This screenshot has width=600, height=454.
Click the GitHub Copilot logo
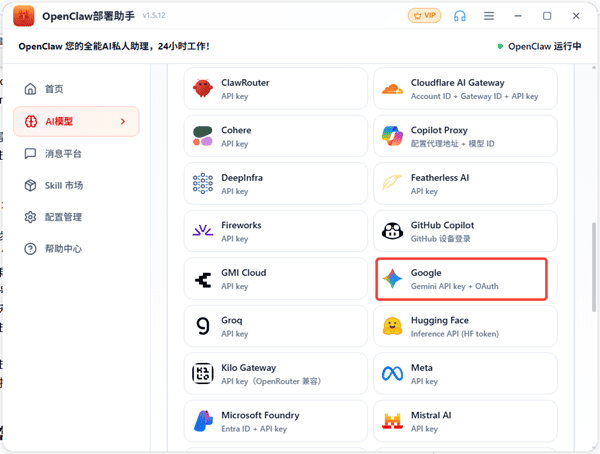(x=392, y=231)
